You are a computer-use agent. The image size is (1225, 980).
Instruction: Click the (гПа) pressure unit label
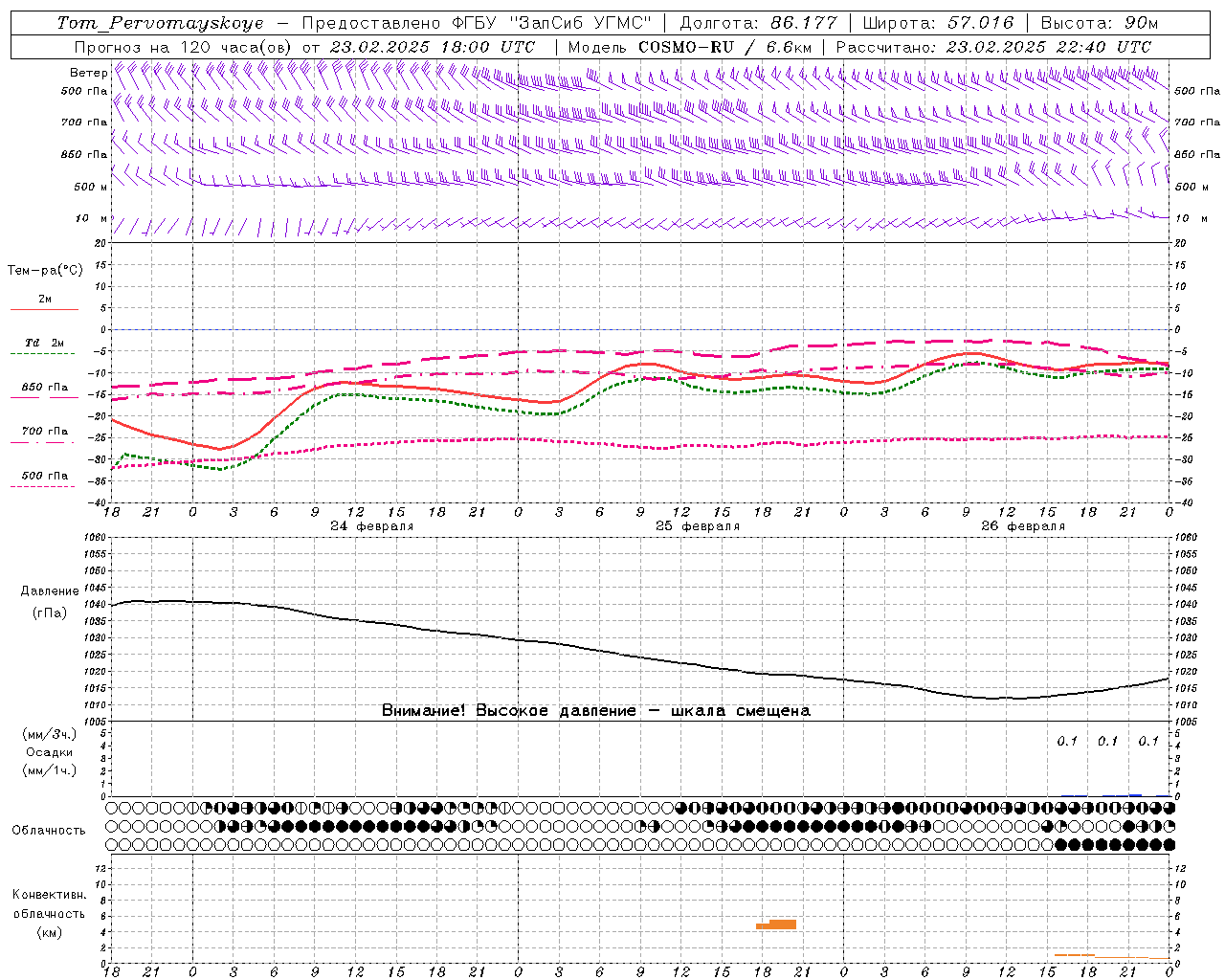[x=50, y=613]
